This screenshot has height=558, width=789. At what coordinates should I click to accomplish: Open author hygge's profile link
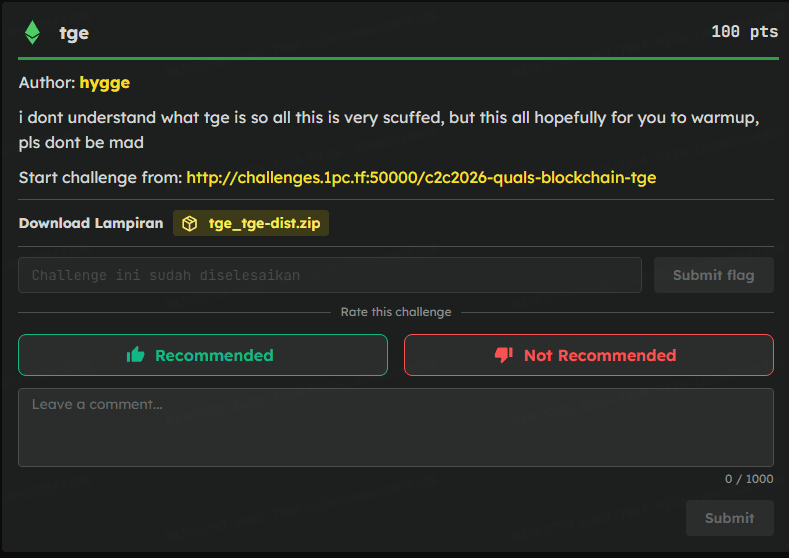pyautogui.click(x=105, y=82)
